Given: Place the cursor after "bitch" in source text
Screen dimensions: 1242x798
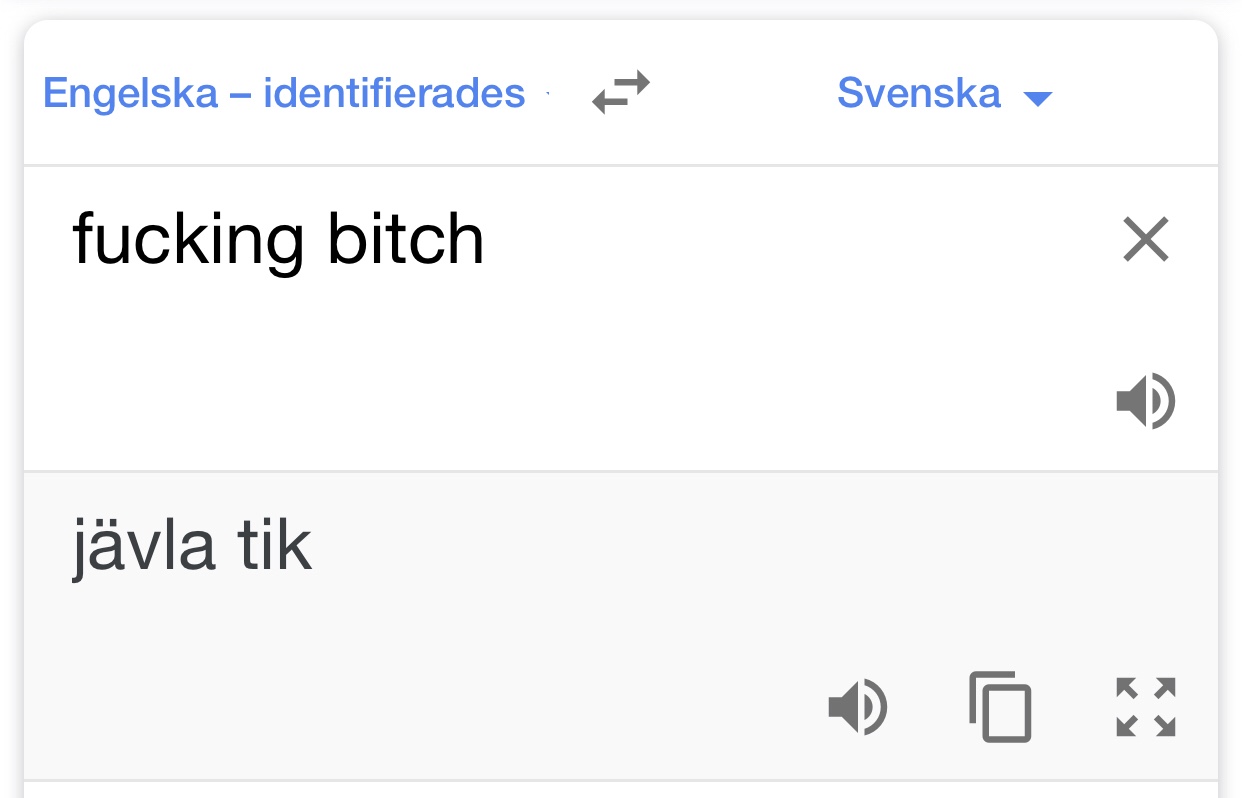Looking at the screenshot, I should 487,240.
